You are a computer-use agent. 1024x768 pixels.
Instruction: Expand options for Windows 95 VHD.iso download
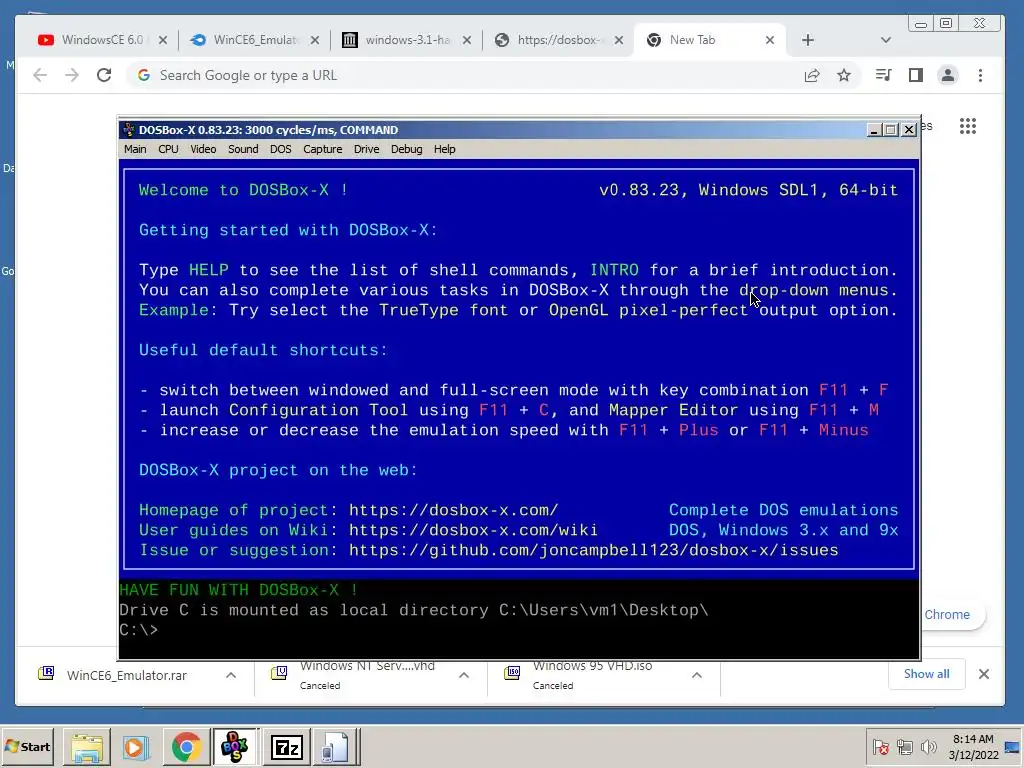697,675
